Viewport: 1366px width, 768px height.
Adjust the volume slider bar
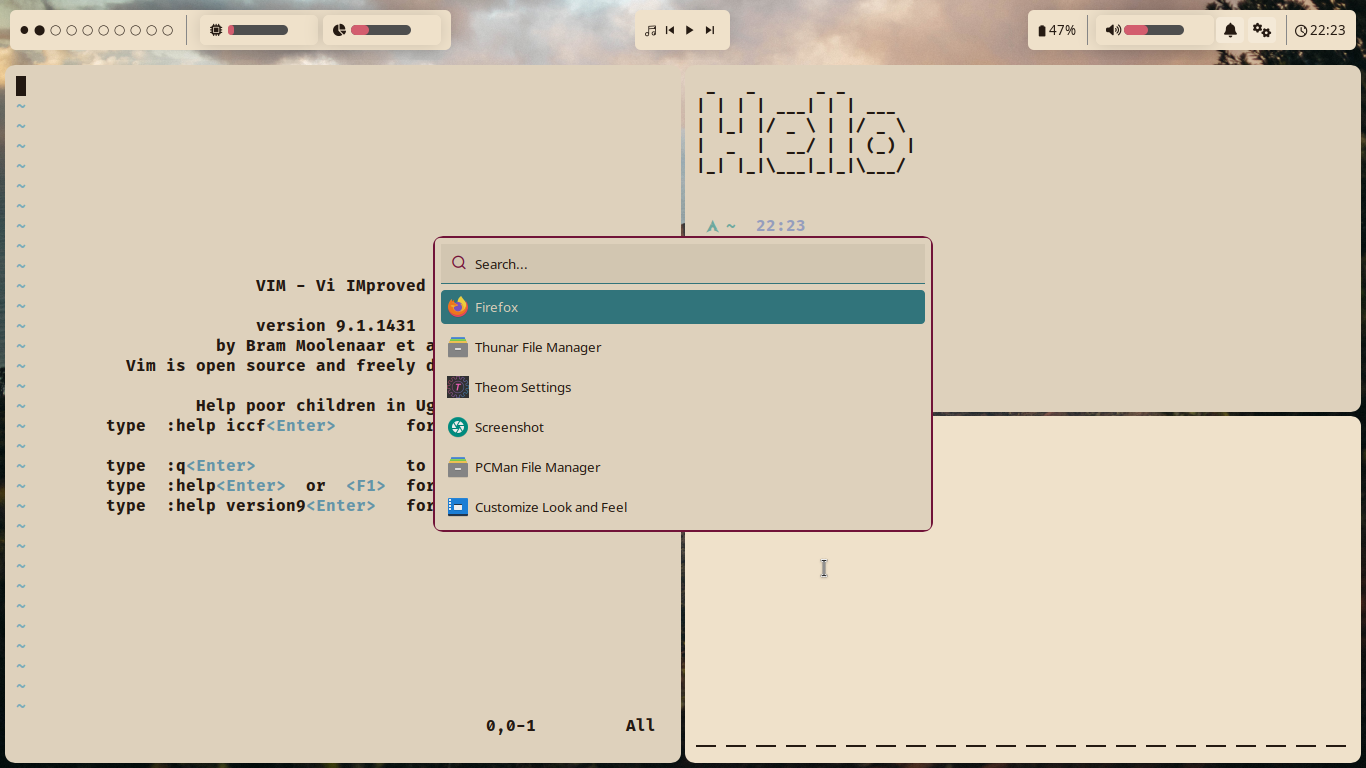click(x=1154, y=30)
